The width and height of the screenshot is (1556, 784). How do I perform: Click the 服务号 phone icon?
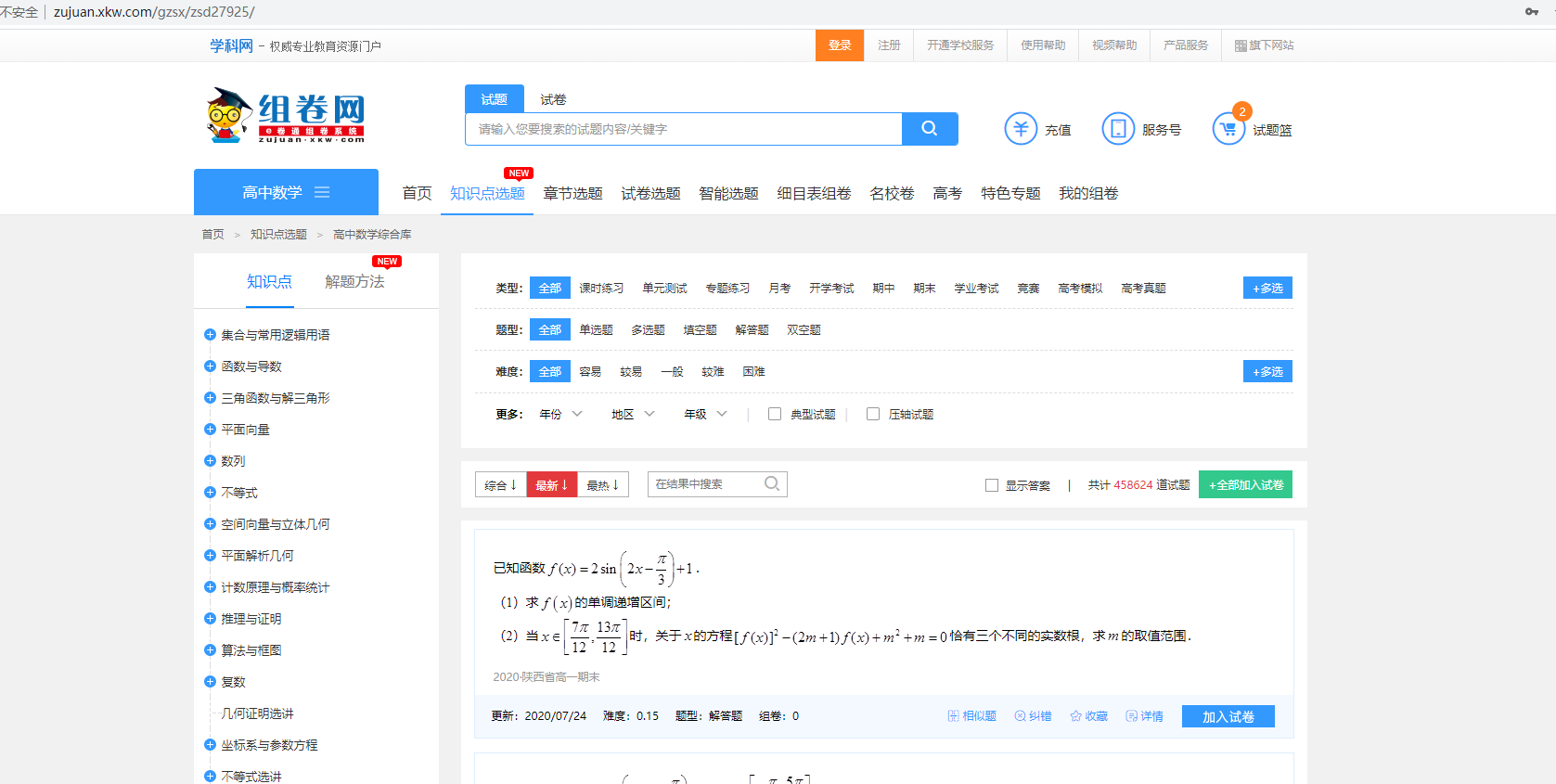click(1117, 129)
